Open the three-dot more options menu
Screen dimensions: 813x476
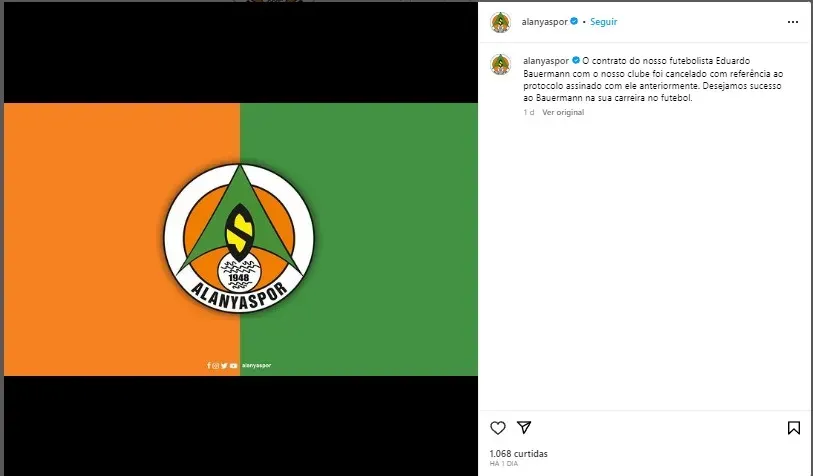coord(793,22)
